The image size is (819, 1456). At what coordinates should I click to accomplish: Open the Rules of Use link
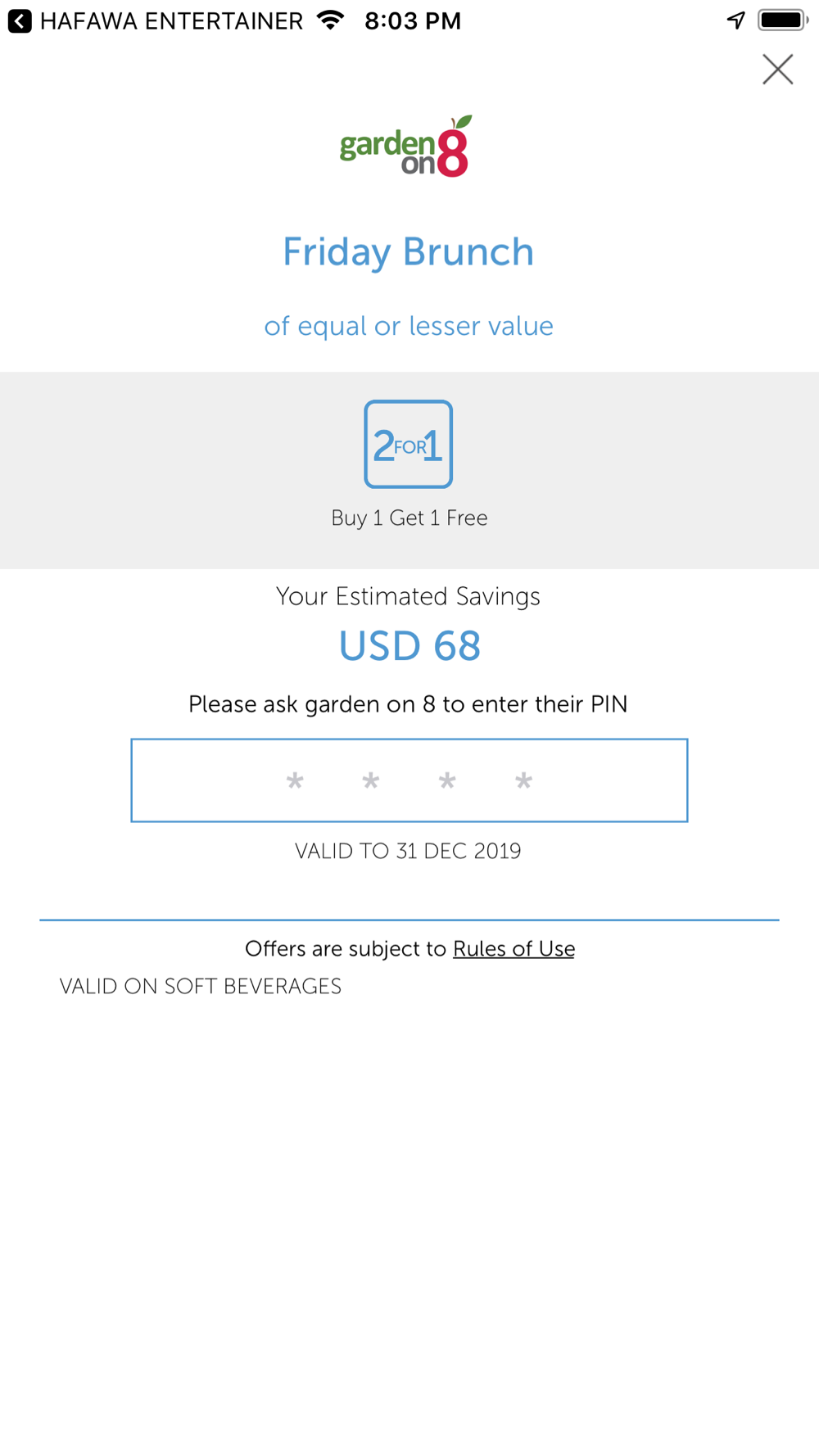click(514, 948)
